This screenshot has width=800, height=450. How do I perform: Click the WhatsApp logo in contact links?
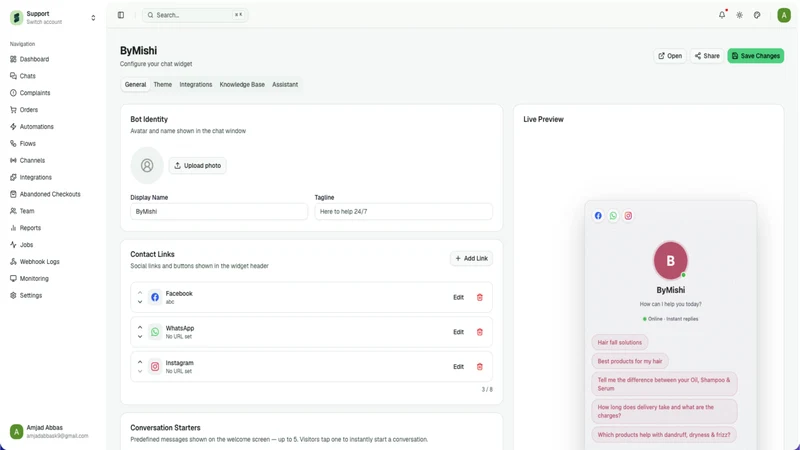tap(155, 332)
